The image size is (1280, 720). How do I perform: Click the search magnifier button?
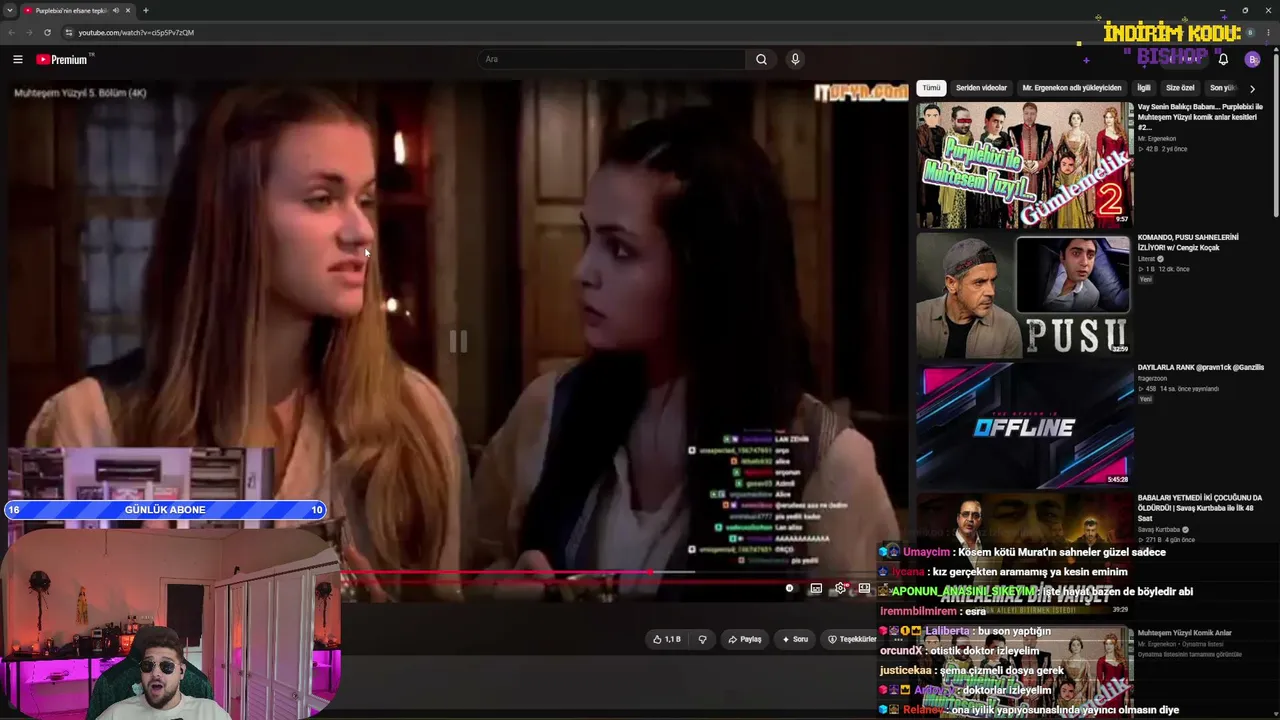(x=761, y=60)
